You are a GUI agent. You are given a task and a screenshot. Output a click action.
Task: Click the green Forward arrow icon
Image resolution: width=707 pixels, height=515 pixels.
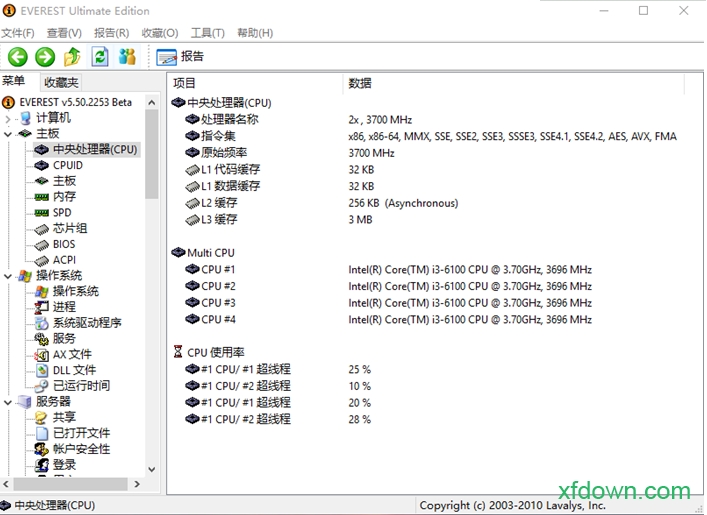click(x=45, y=57)
